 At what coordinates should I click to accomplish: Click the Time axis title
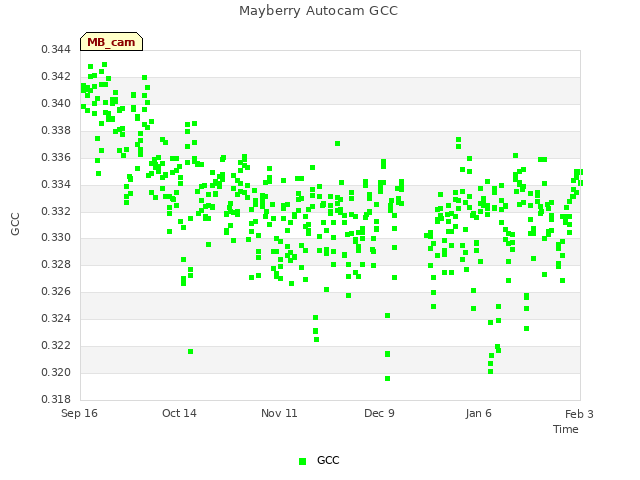click(566, 429)
